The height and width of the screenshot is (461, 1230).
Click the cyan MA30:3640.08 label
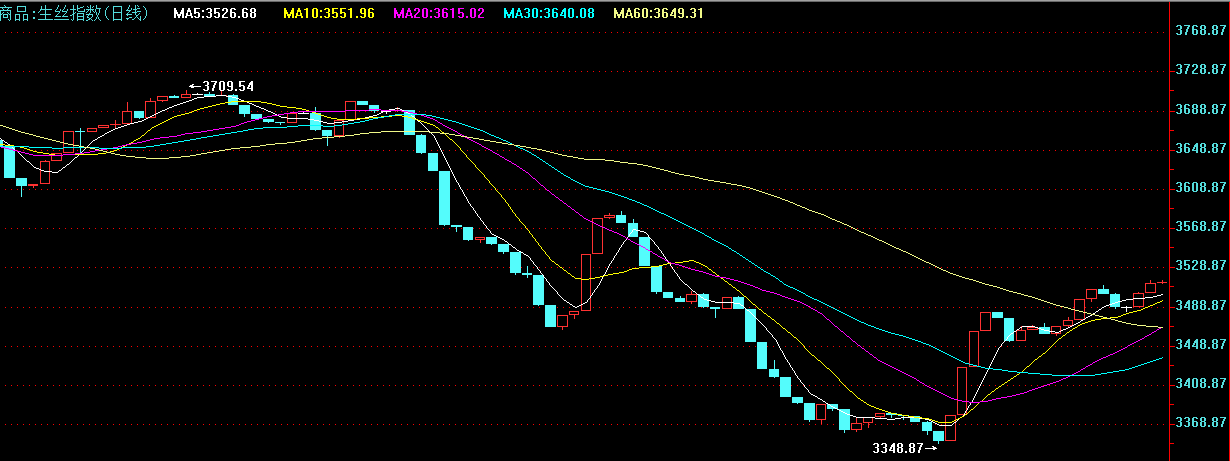pyautogui.click(x=548, y=13)
